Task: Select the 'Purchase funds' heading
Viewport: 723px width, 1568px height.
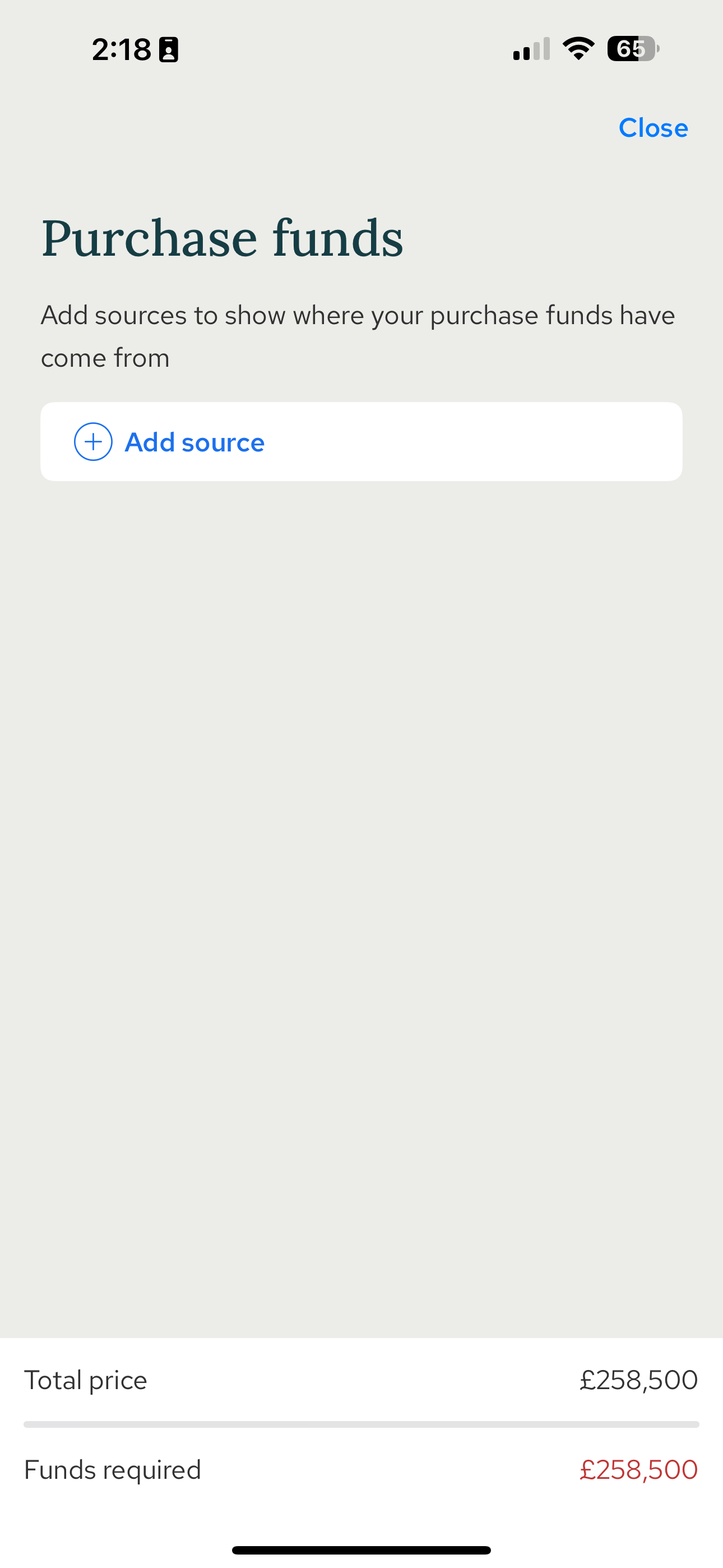Action: 222,238
